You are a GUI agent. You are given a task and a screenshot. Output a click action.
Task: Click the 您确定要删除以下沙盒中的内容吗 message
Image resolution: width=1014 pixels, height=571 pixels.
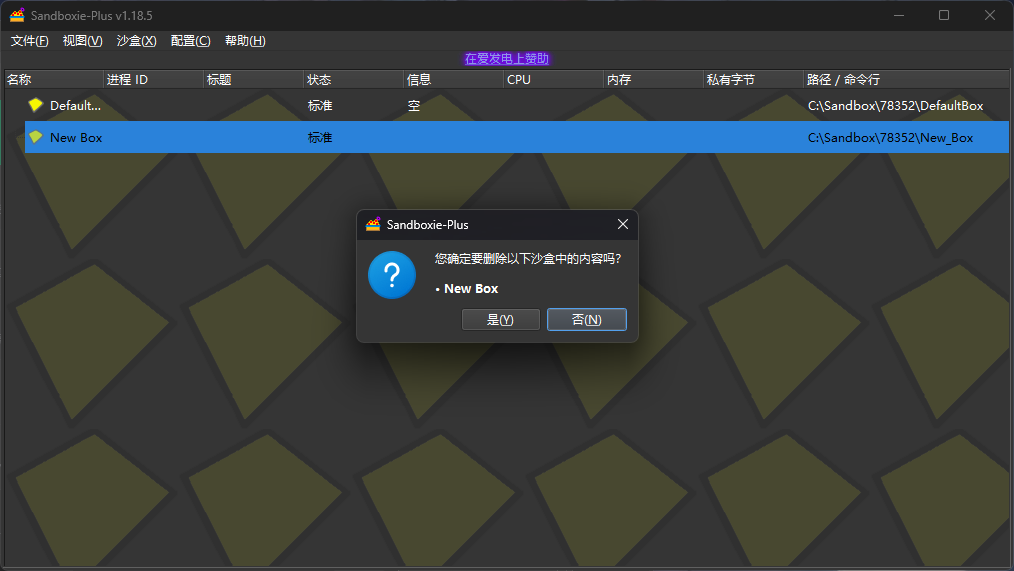click(x=528, y=259)
